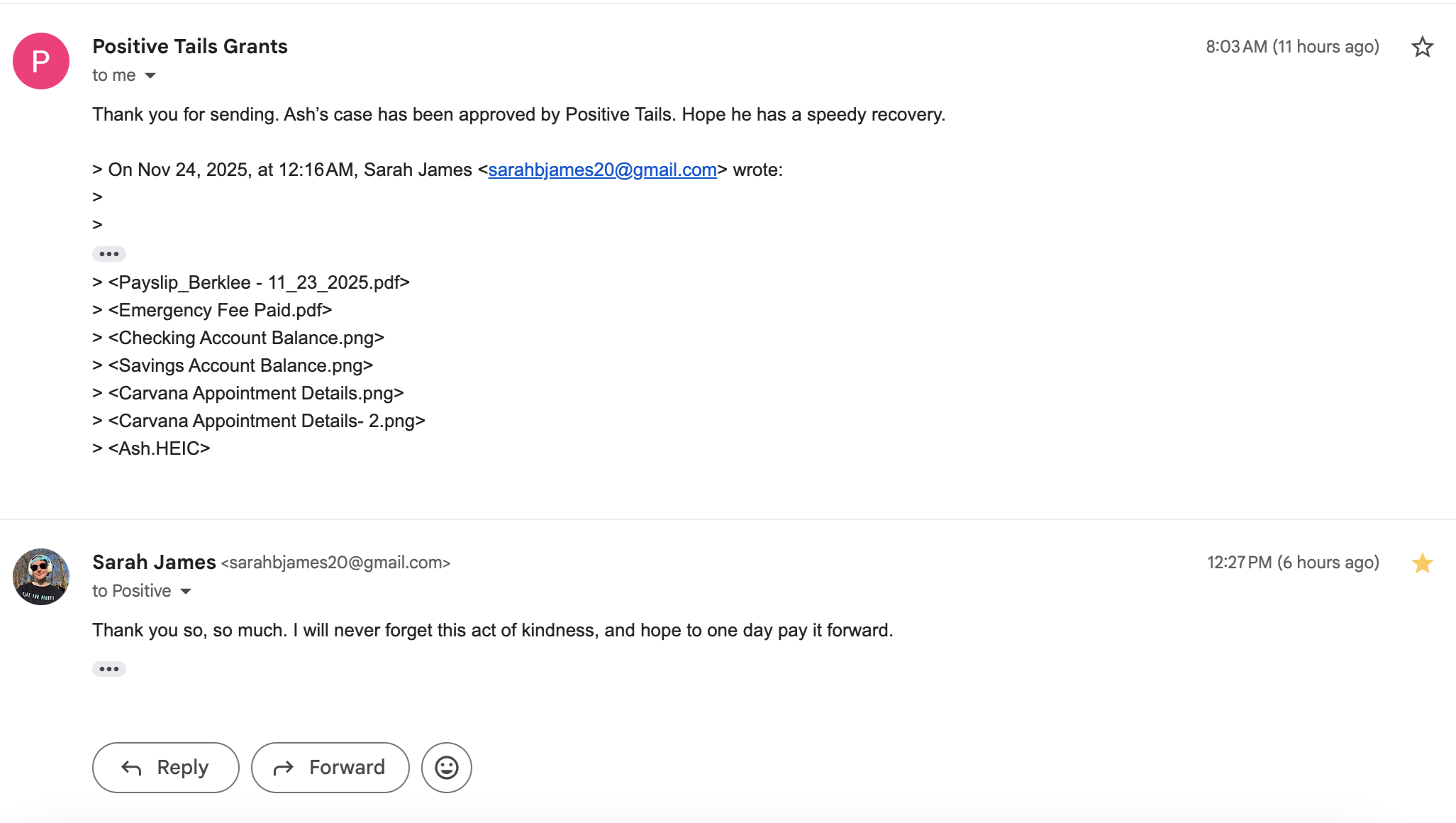Click Sarah James's profile photo

click(41, 577)
